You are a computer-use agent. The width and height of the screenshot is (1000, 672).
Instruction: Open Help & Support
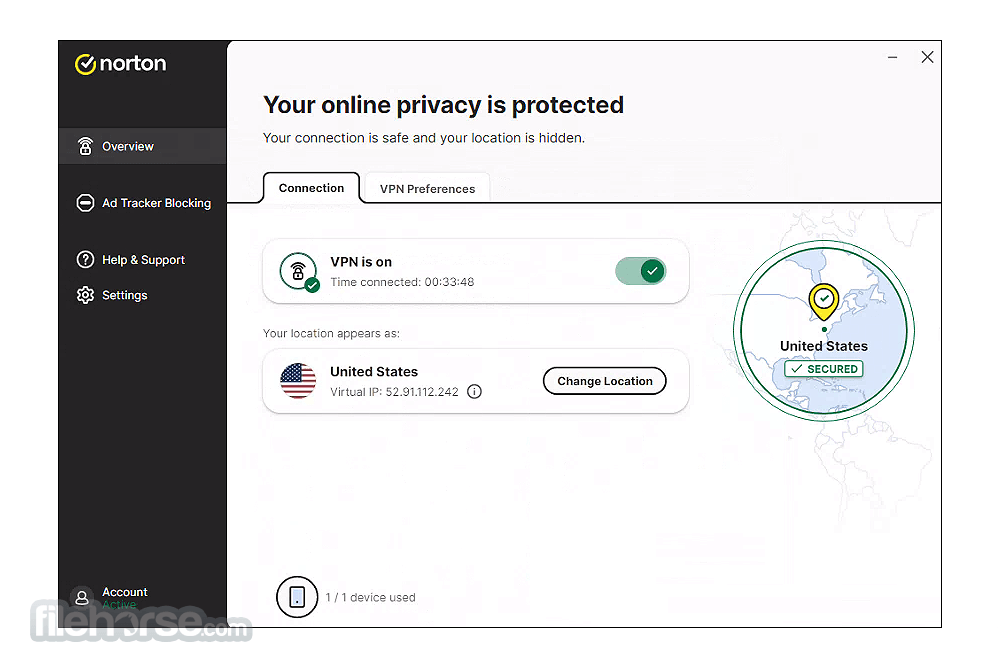point(142,259)
